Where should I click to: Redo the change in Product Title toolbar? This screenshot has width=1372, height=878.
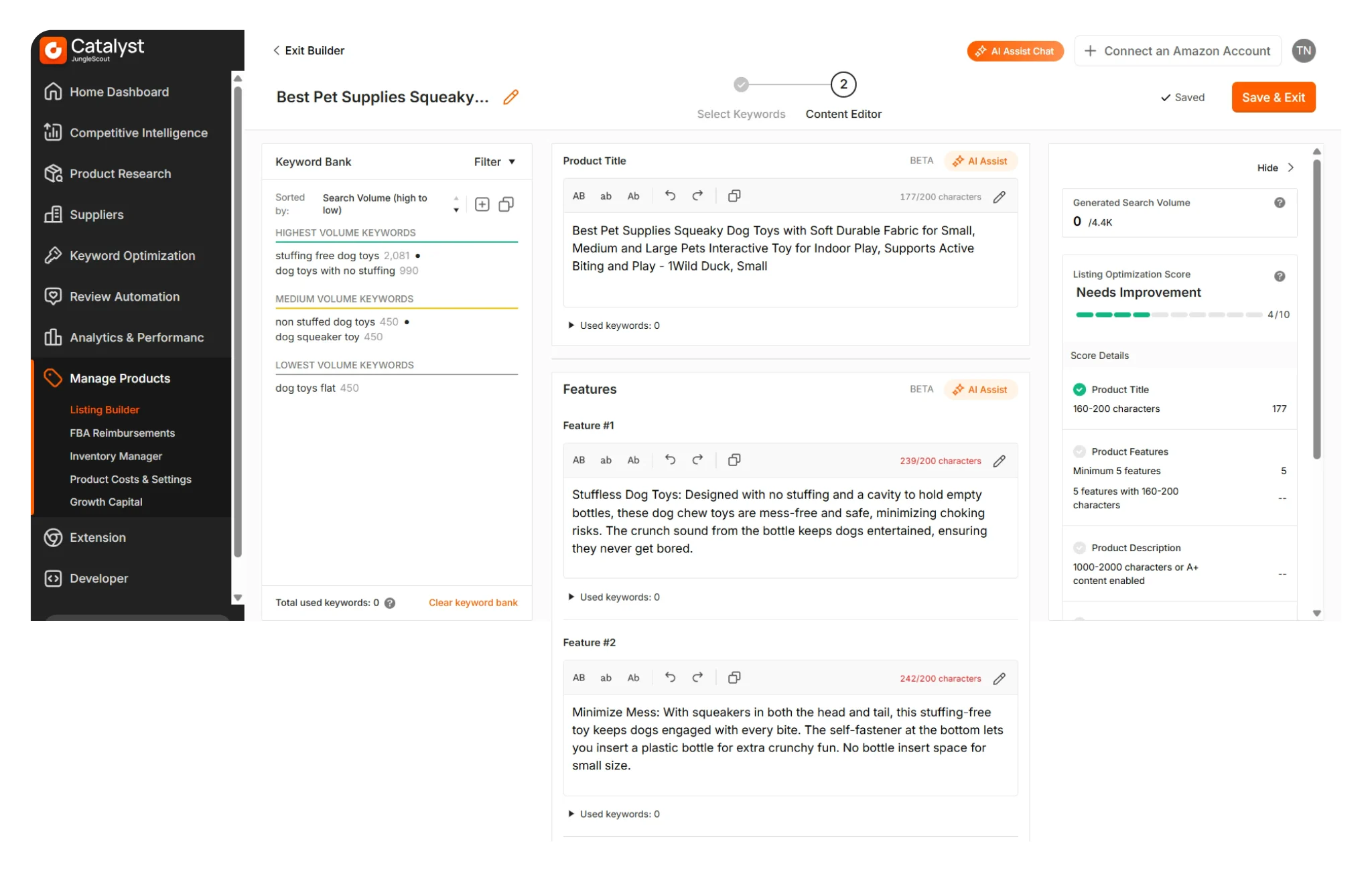[697, 196]
